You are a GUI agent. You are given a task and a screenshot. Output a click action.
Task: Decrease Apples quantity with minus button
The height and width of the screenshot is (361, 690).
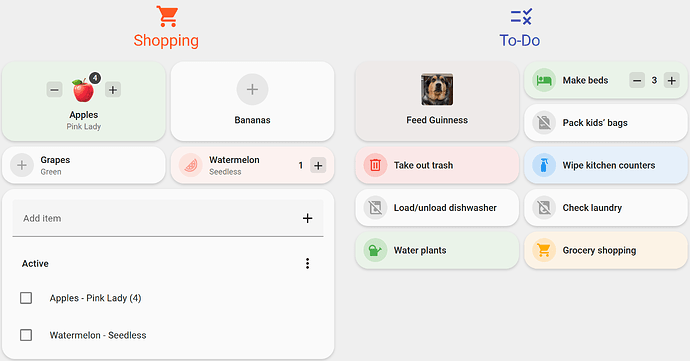point(54,90)
